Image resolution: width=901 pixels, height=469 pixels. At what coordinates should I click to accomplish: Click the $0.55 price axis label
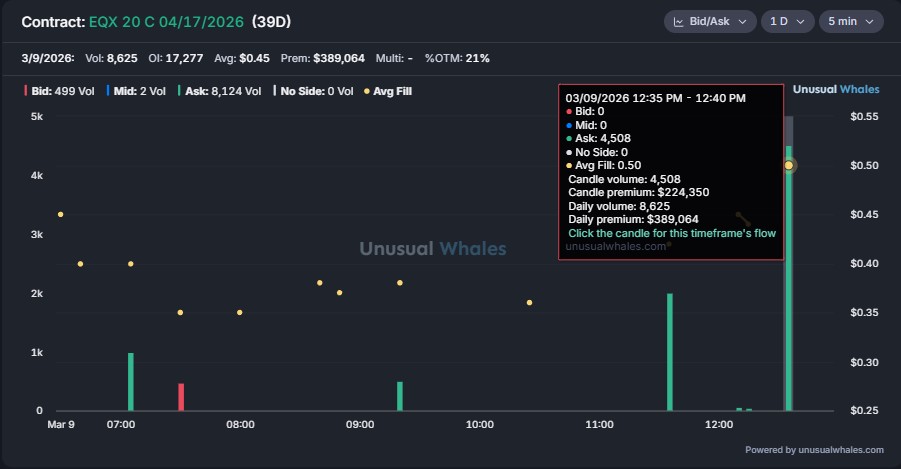(864, 117)
